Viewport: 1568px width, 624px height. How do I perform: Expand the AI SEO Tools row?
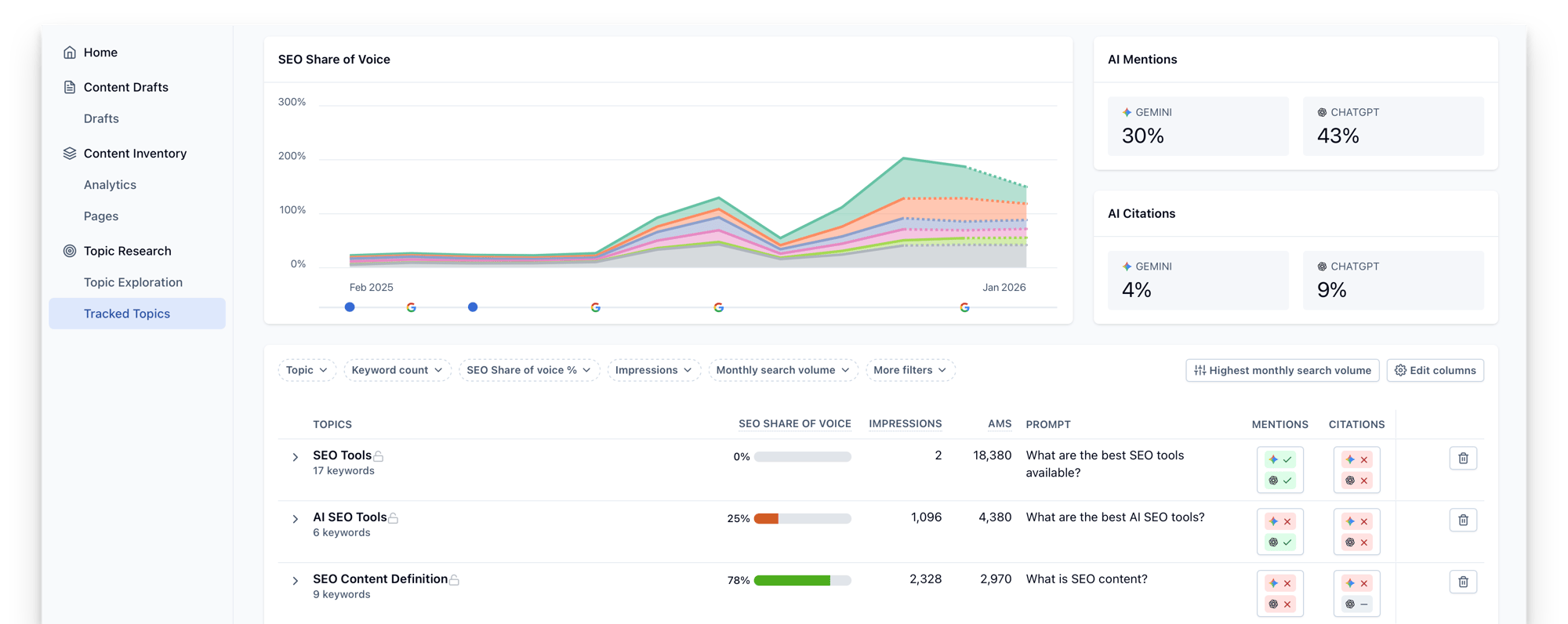point(296,519)
